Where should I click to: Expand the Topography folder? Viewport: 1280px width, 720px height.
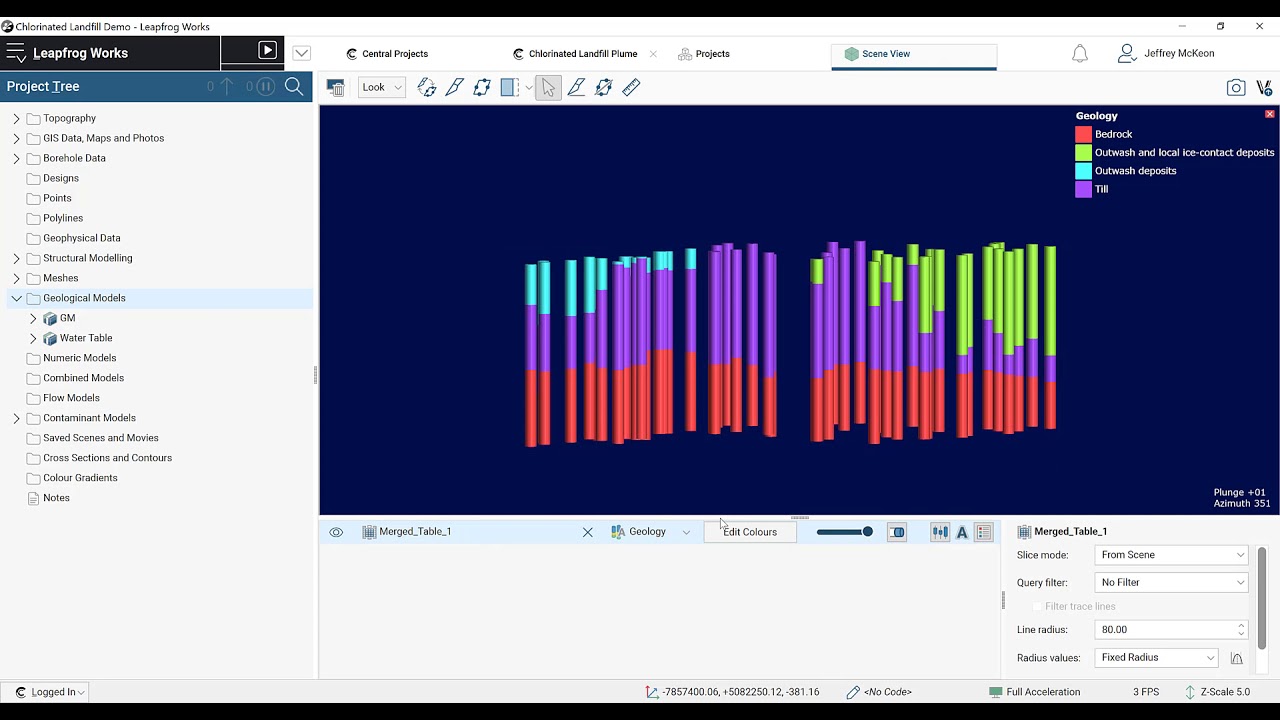[16, 118]
